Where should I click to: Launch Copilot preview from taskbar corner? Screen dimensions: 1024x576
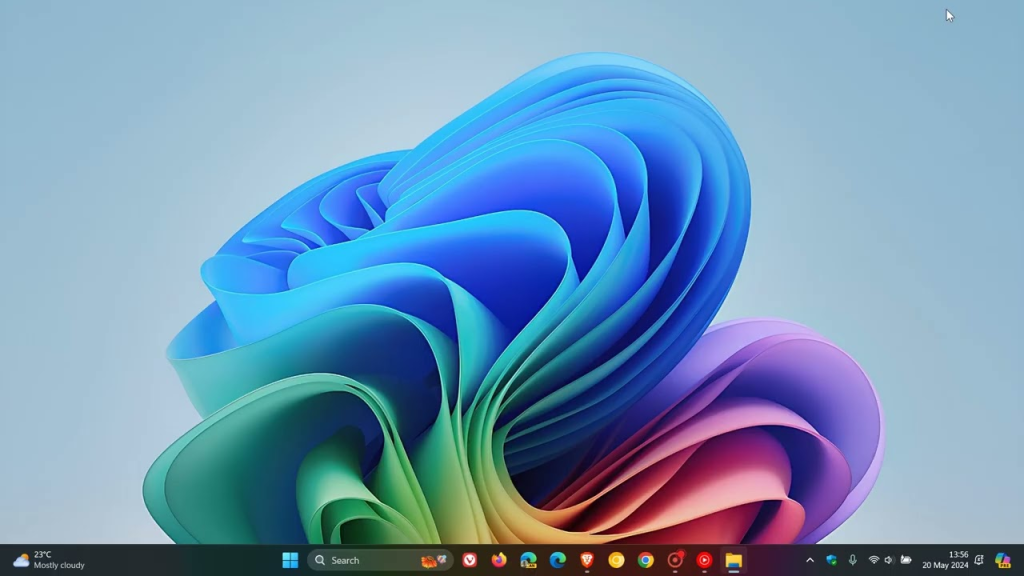1002,560
